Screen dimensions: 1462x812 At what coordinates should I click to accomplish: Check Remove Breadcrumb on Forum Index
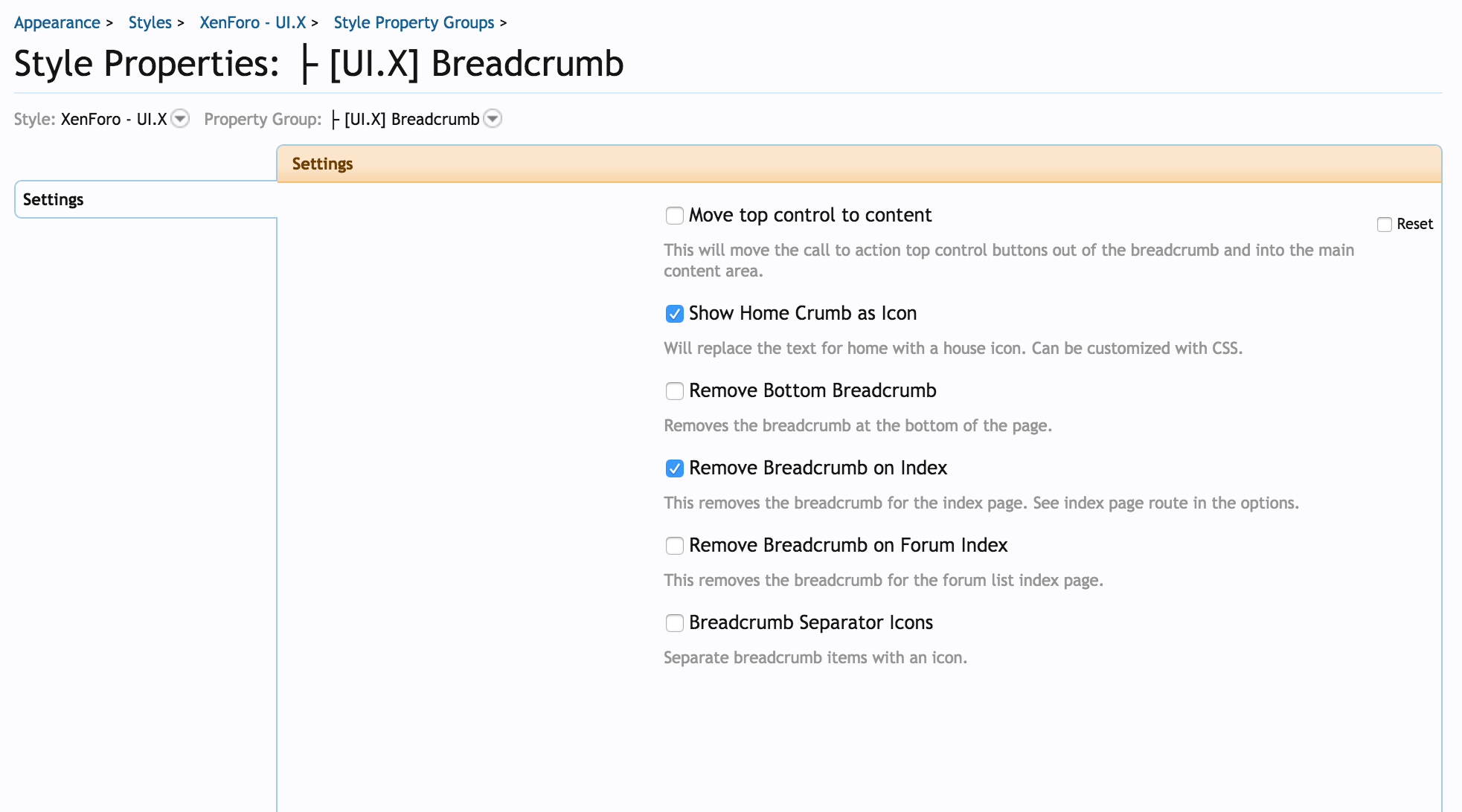point(675,546)
